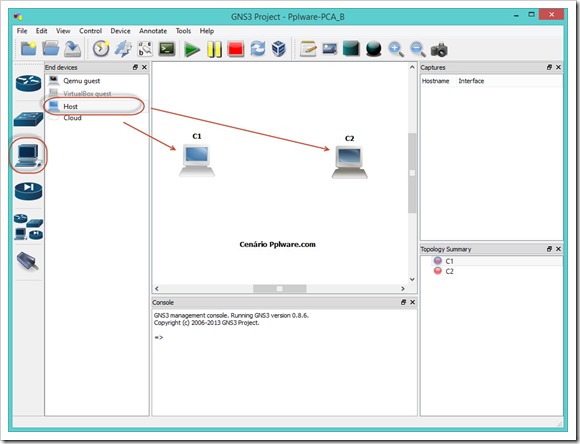Browse routers in the device sidebar
Image resolution: width=580 pixels, height=444 pixels.
click(x=28, y=83)
